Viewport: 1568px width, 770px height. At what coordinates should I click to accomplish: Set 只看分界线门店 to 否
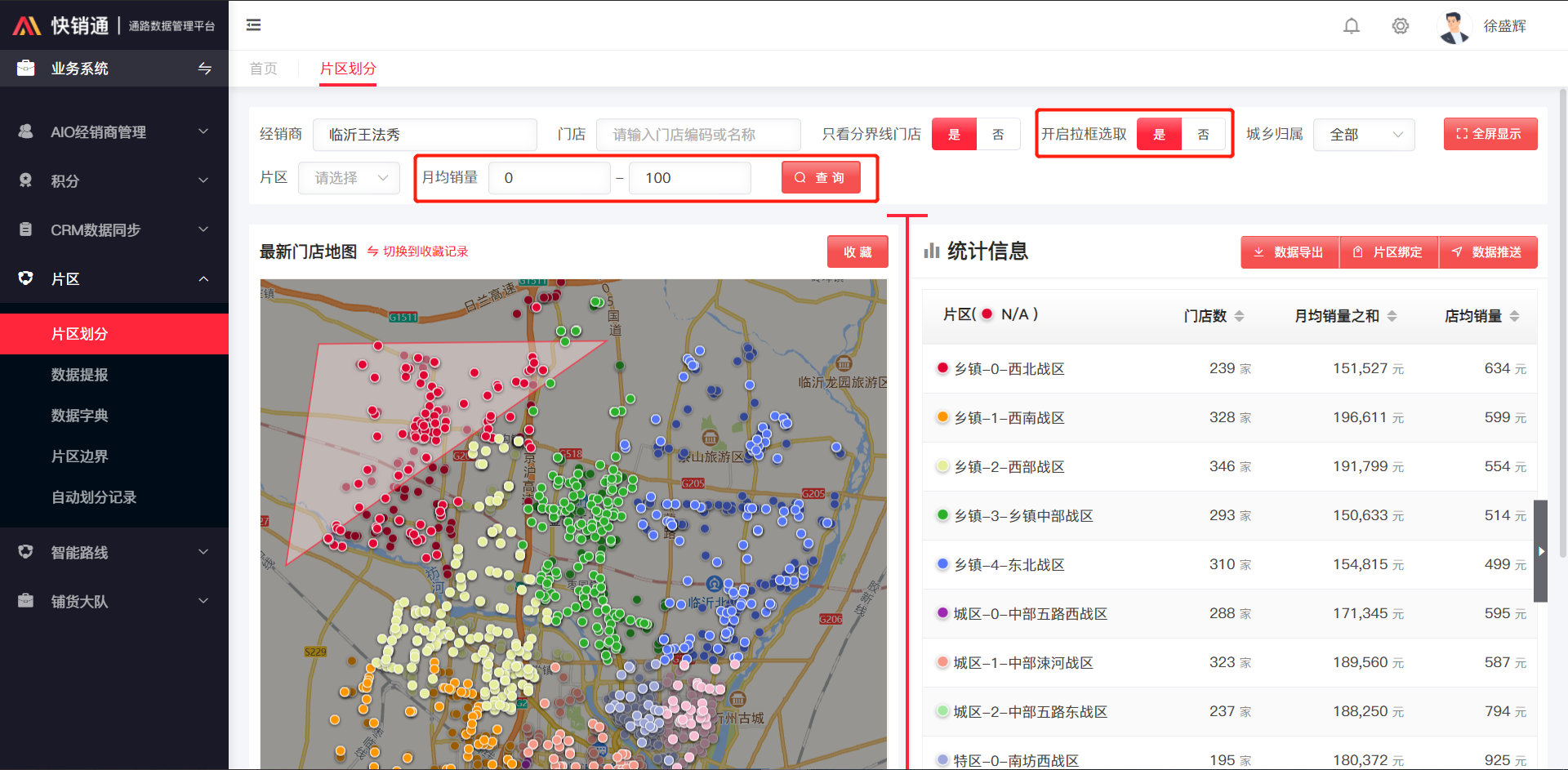pos(998,135)
